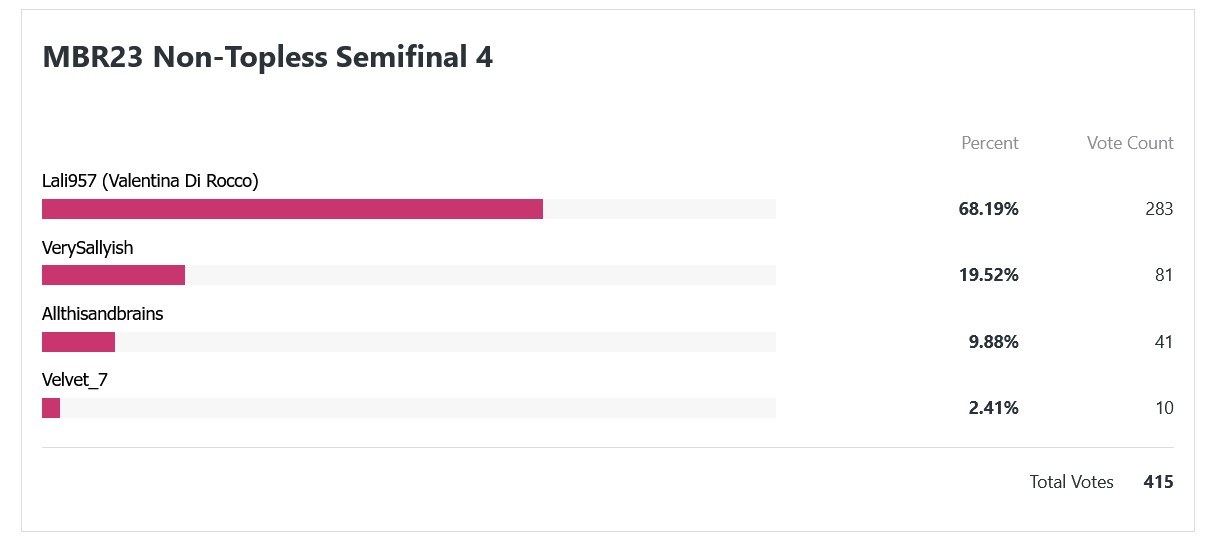Click the 41 vote count
Image resolution: width=1213 pixels, height=540 pixels.
1164,342
